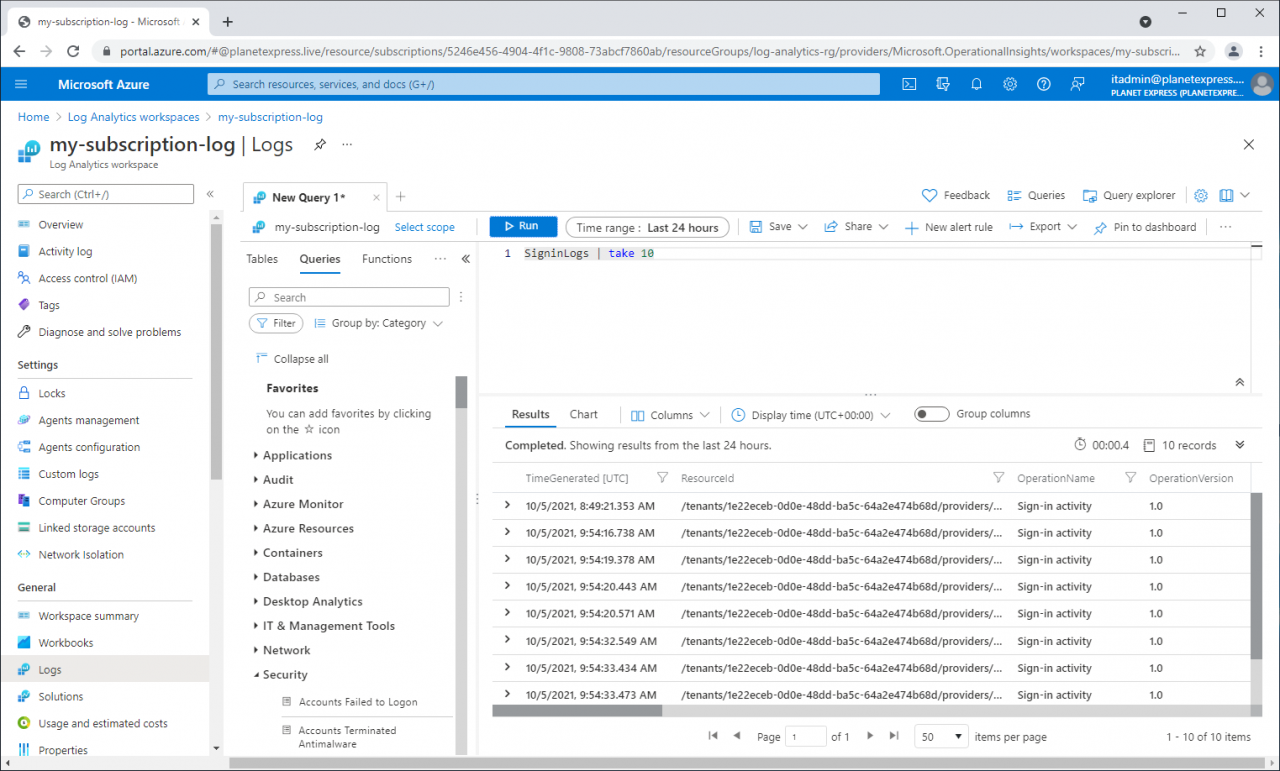Click the help question mark icon
The width and height of the screenshot is (1280, 771).
[x=1044, y=84]
